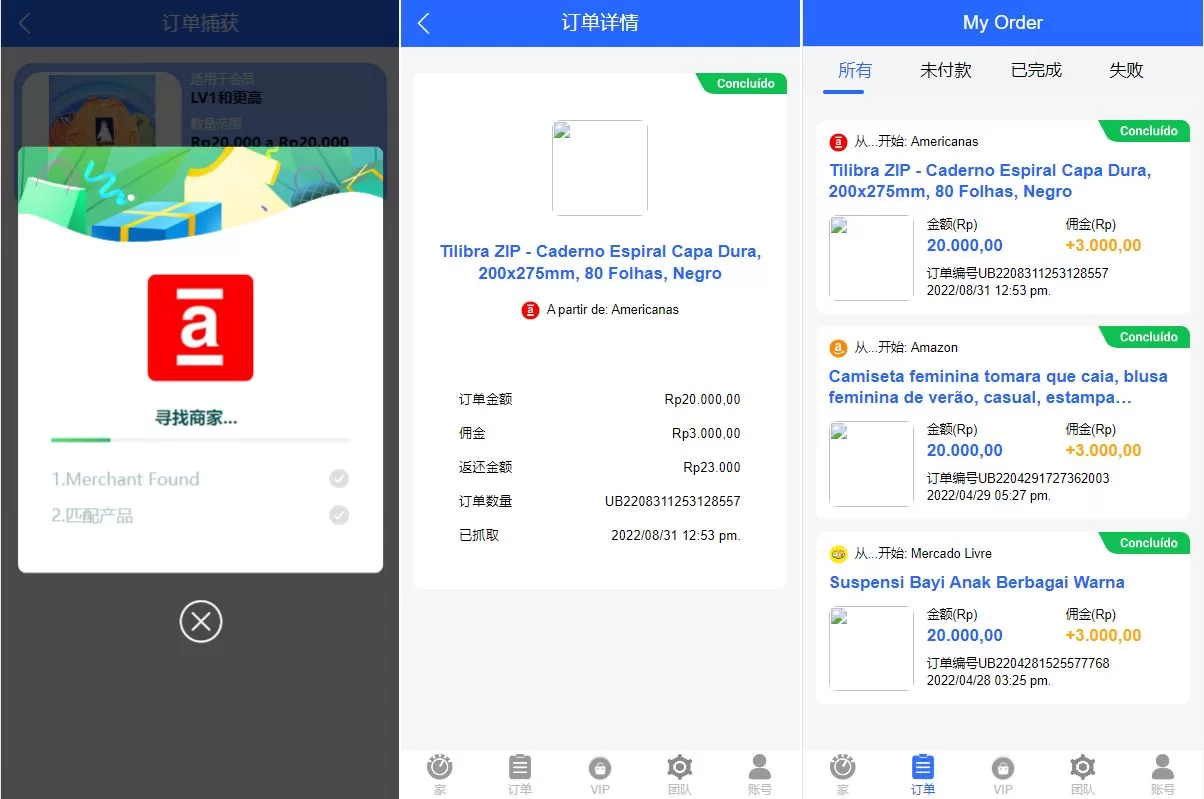Switch to the 未付款 tab
The height and width of the screenshot is (799, 1204).
[945, 70]
